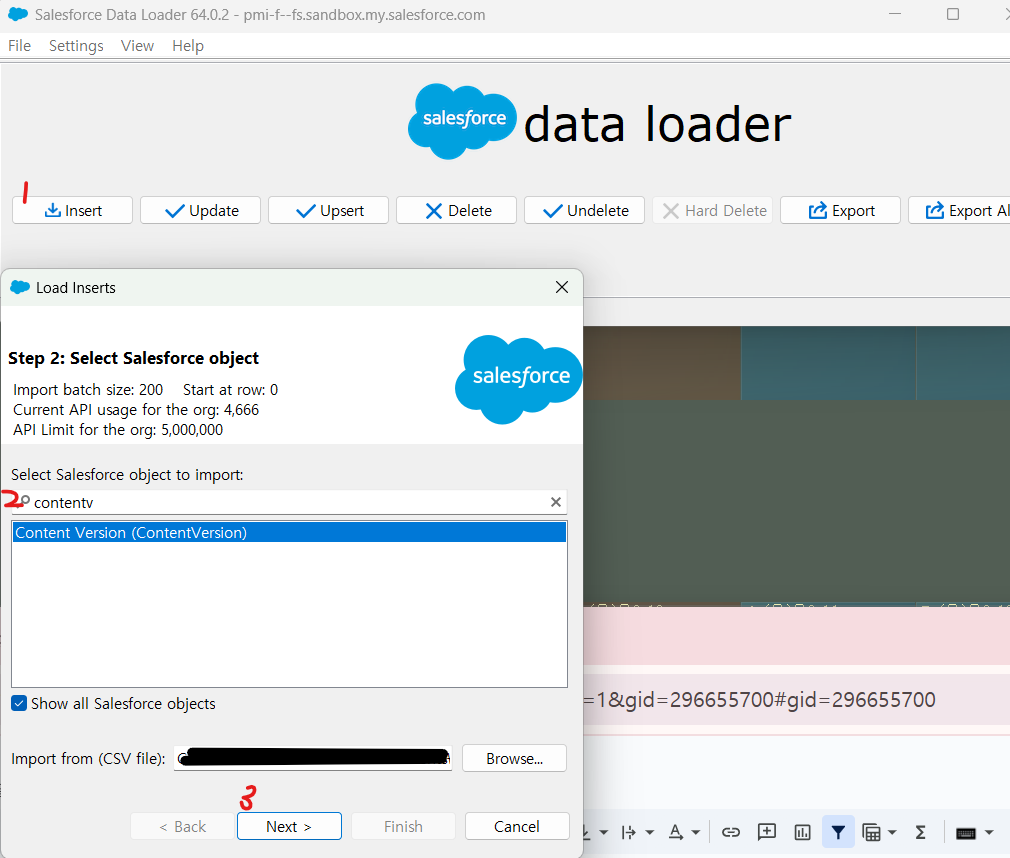
Task: Clear the object search text
Action: pos(556,502)
